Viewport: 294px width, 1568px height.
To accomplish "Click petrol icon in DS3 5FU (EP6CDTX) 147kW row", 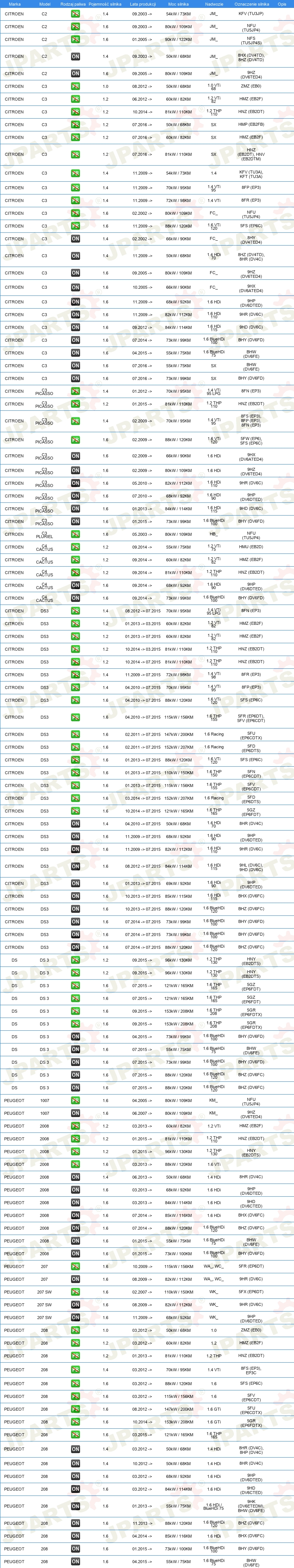I will tap(75, 735).
